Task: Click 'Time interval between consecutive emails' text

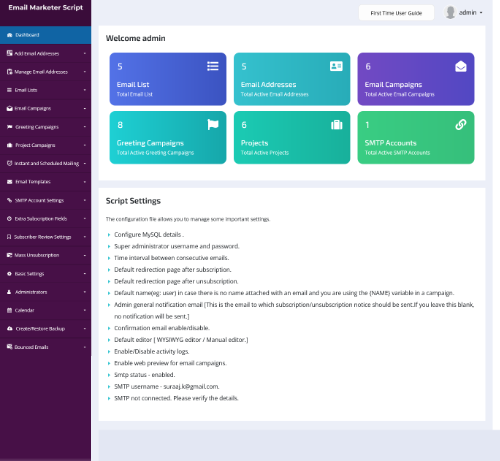Action: 172,258
